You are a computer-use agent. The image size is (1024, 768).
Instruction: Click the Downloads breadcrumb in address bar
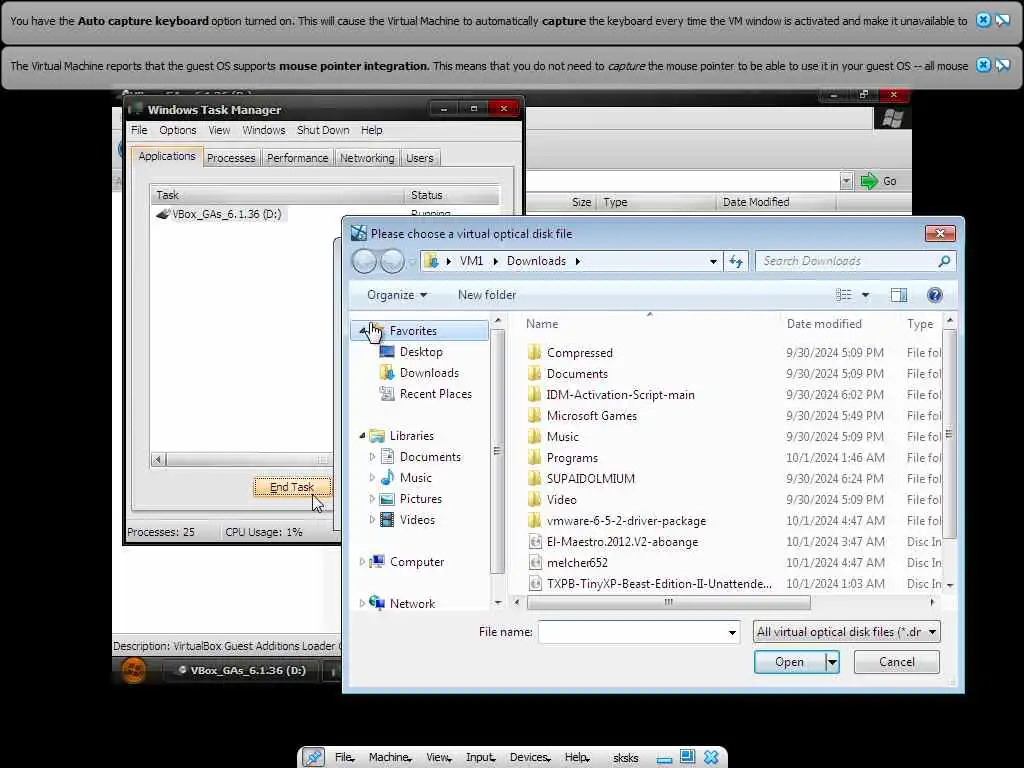[x=536, y=261]
